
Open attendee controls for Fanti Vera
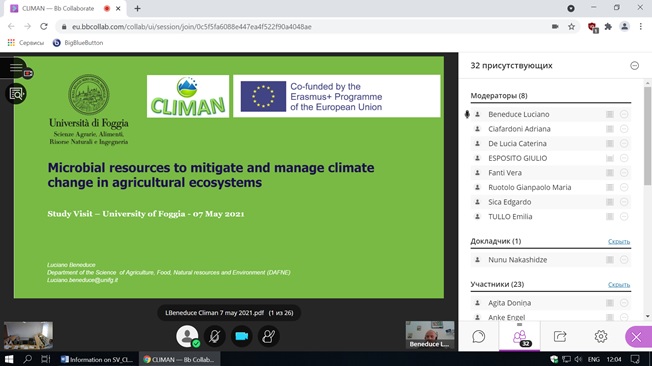coord(624,173)
